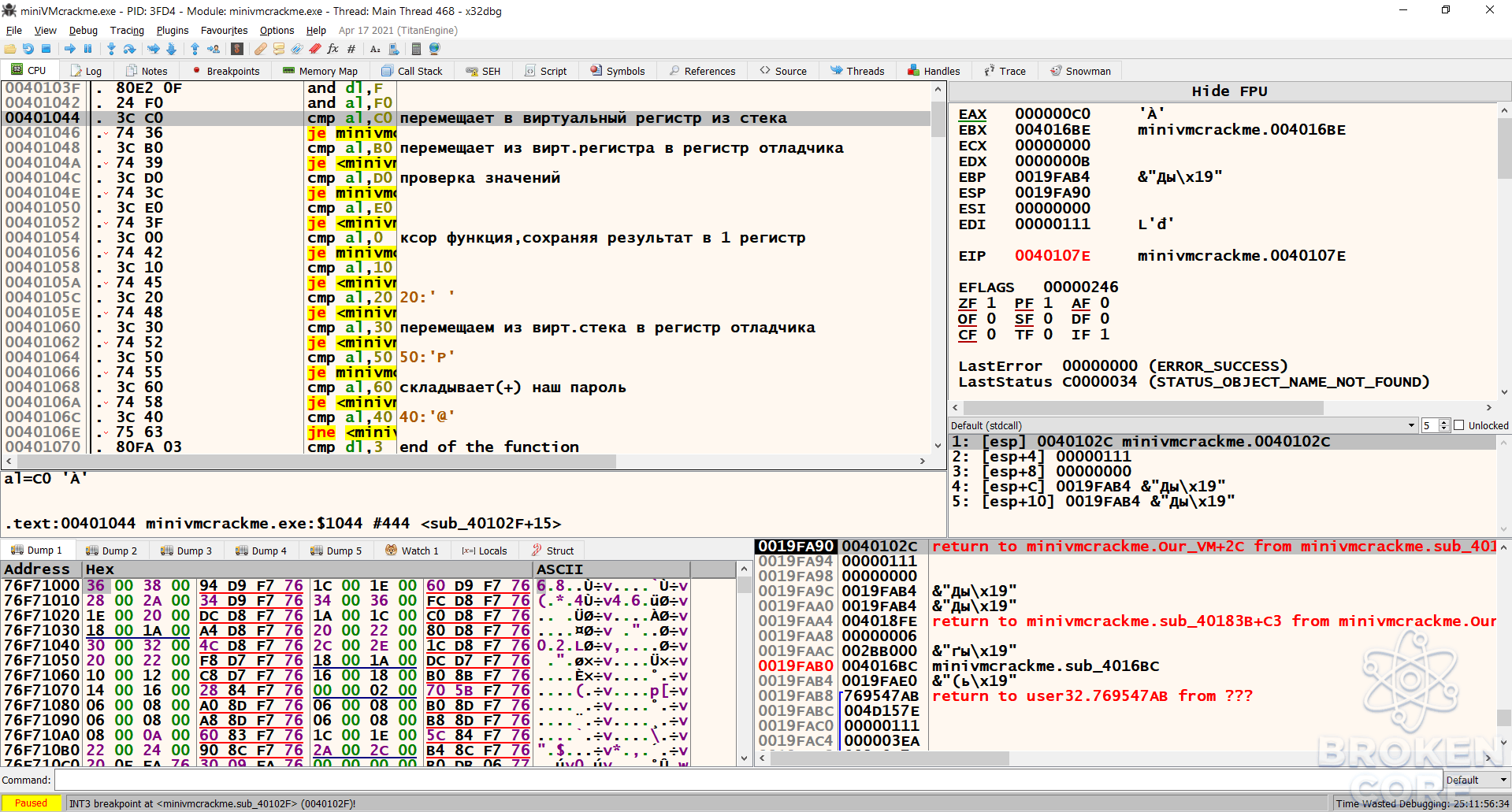Open the Plugins menu
Viewport: 1512px width, 812px height.
[172, 30]
